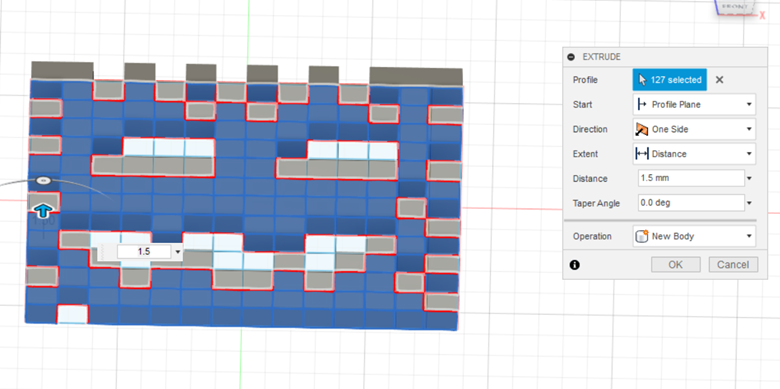The image size is (780, 389).
Task: Confirm the extrude with OK
Action: 676,265
